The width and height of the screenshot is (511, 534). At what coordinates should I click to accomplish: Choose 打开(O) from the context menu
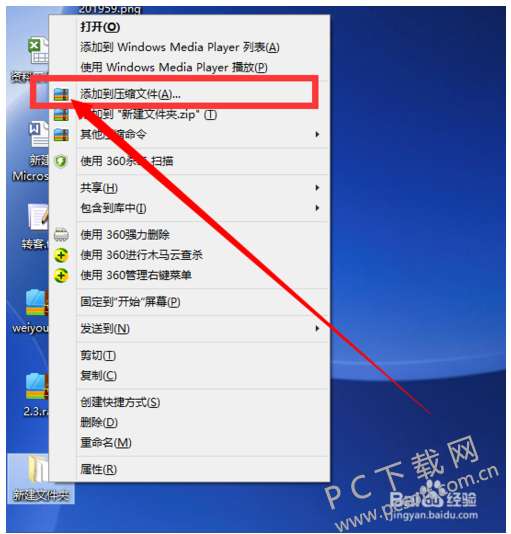100,27
